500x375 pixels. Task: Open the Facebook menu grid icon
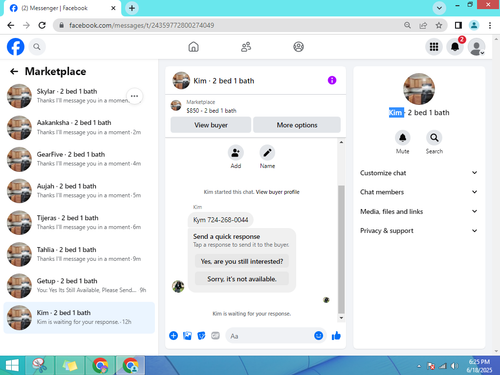(x=434, y=47)
